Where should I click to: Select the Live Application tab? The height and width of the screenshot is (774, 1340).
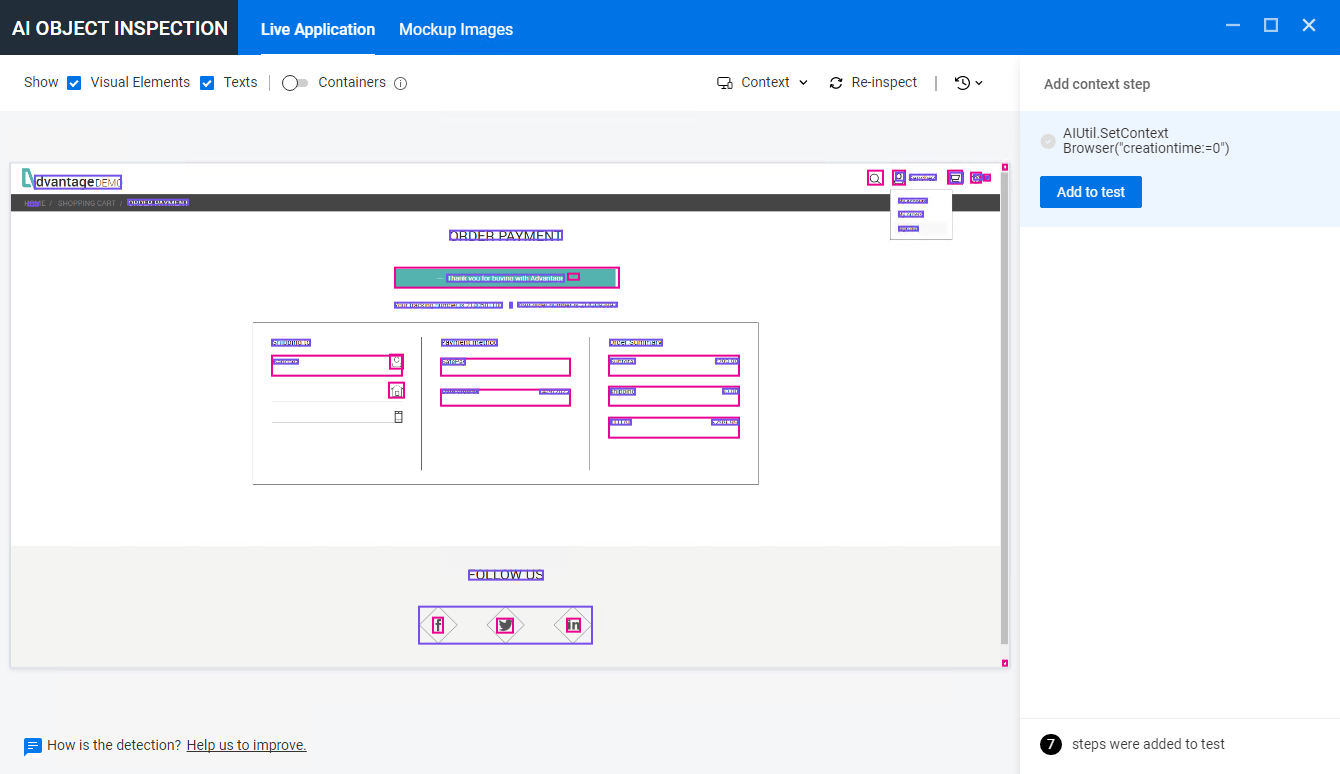[318, 29]
